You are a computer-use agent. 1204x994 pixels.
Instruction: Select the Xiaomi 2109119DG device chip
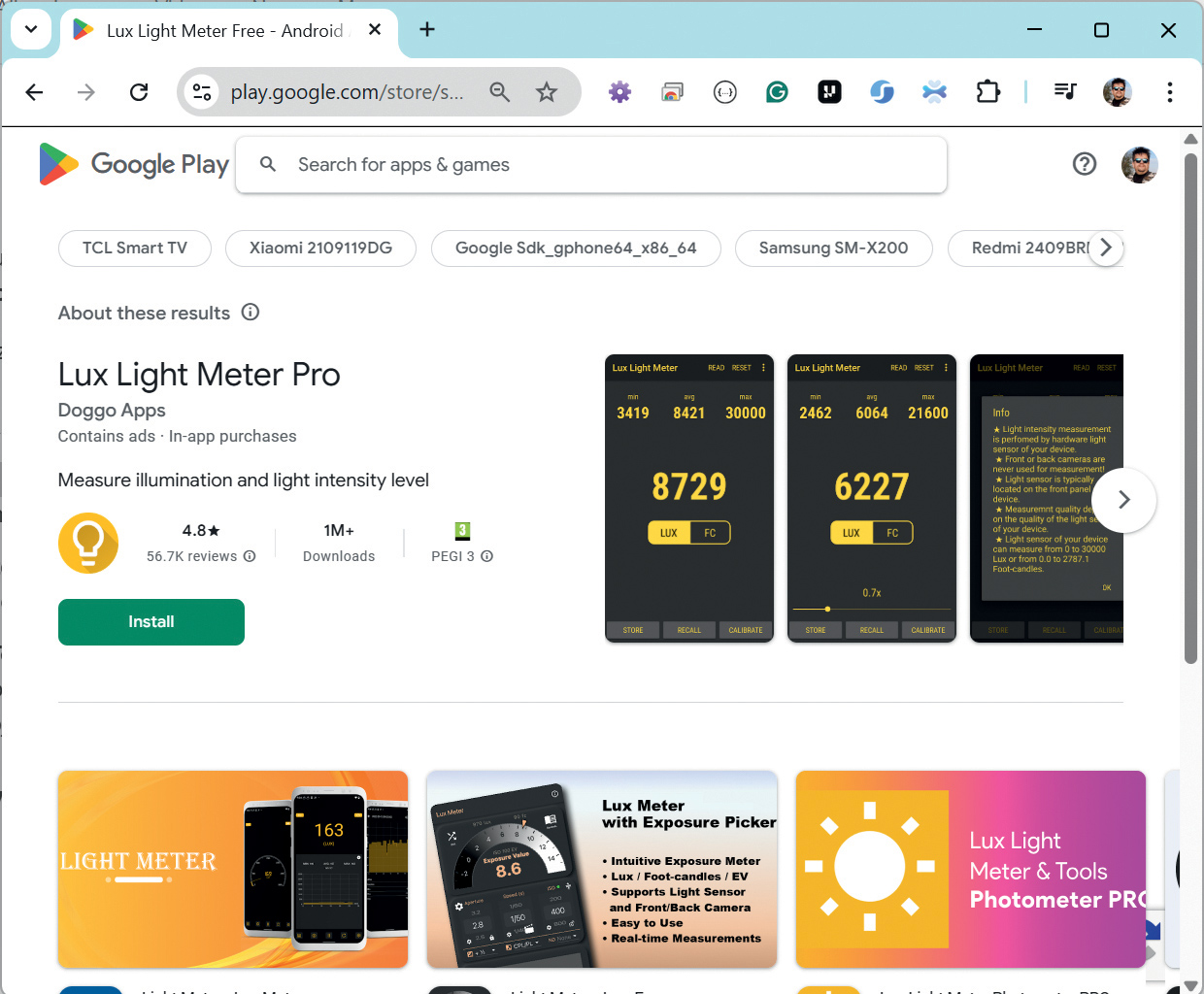pyautogui.click(x=320, y=248)
